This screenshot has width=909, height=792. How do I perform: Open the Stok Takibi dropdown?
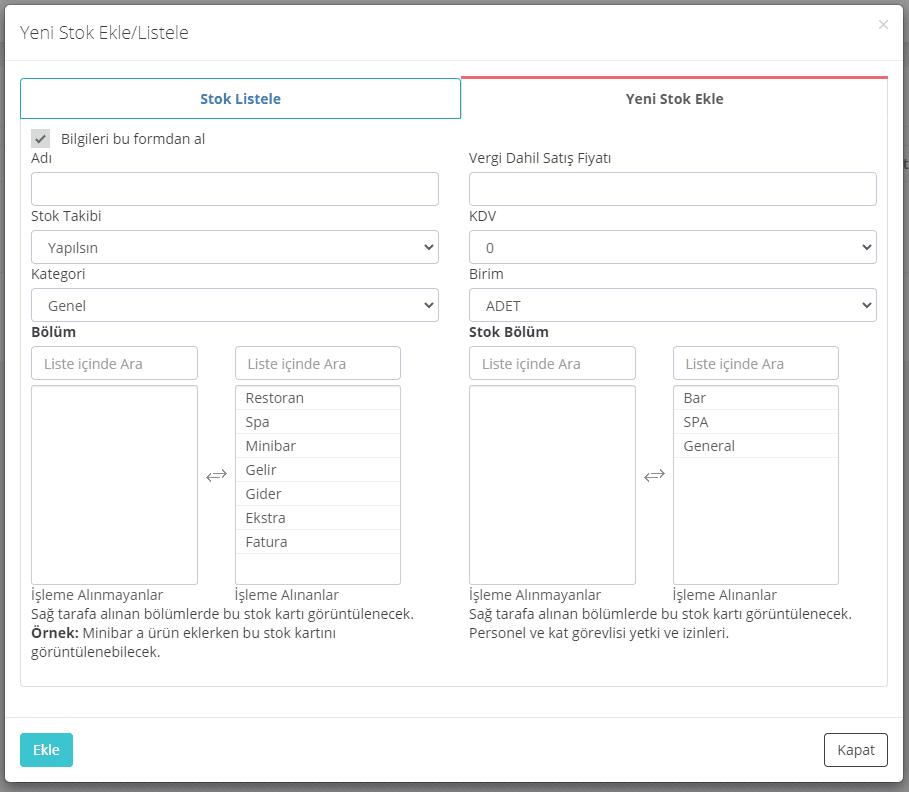[235, 248]
